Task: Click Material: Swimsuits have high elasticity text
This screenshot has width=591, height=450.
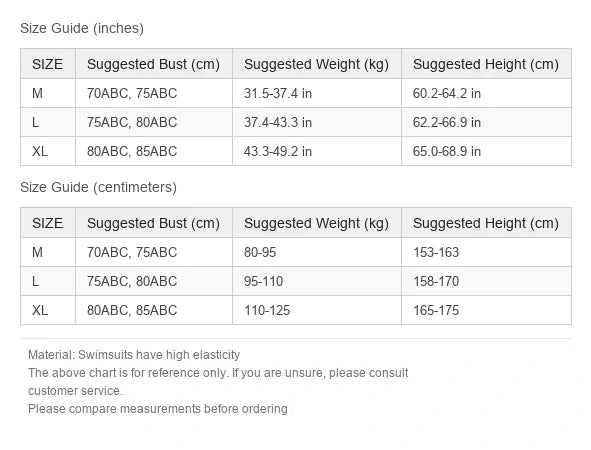Action: coord(134,355)
